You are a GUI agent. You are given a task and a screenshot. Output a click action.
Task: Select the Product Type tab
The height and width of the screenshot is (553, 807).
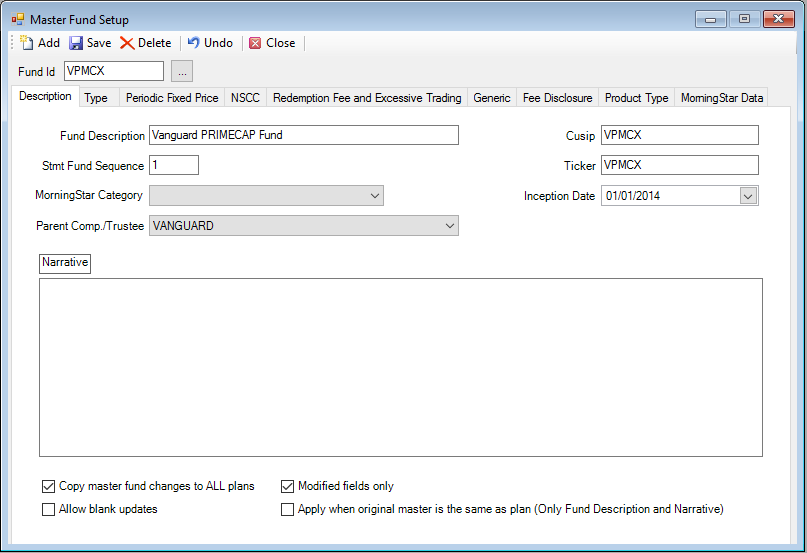pyautogui.click(x=636, y=98)
